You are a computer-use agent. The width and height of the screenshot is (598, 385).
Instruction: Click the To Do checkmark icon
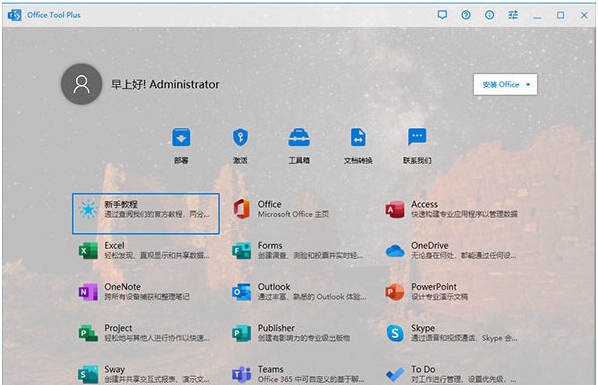click(395, 374)
